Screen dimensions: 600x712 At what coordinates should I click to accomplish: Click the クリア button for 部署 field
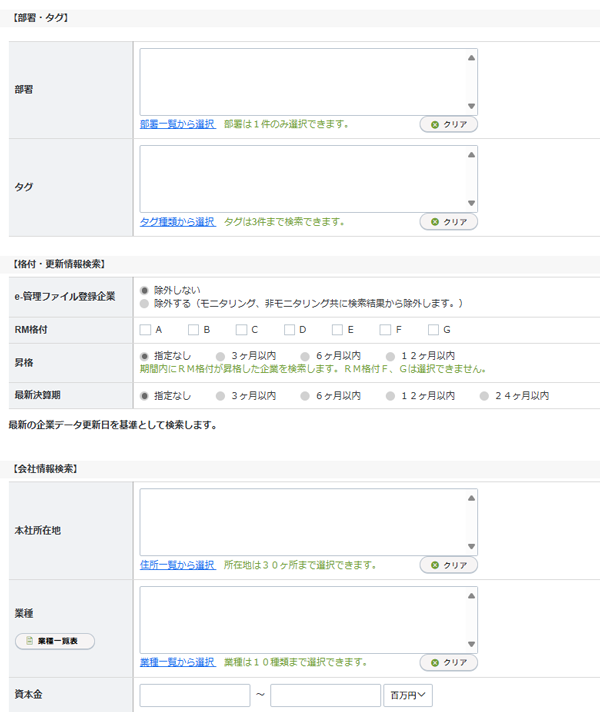pos(448,125)
